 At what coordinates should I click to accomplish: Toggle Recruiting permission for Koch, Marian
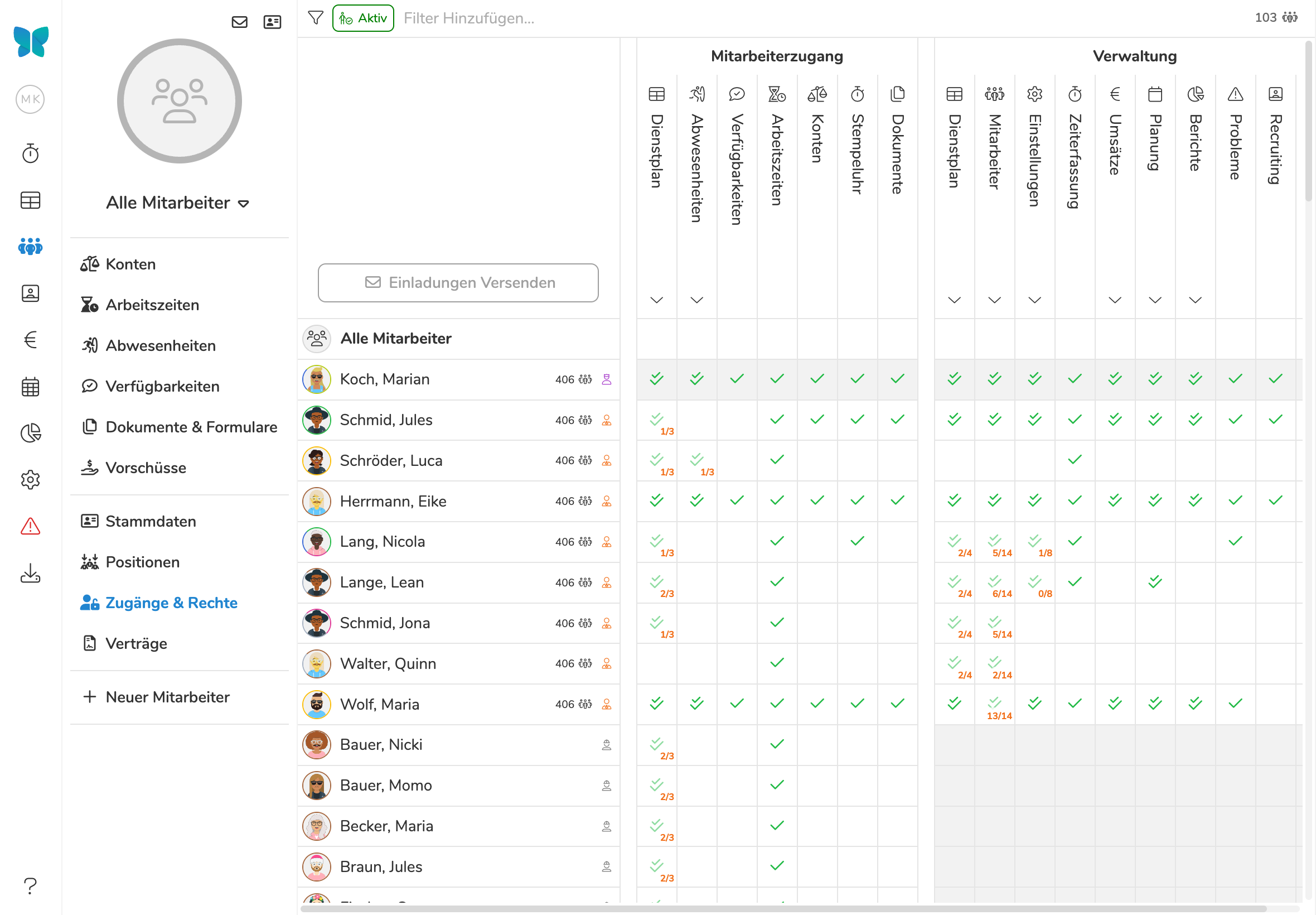coord(1275,379)
